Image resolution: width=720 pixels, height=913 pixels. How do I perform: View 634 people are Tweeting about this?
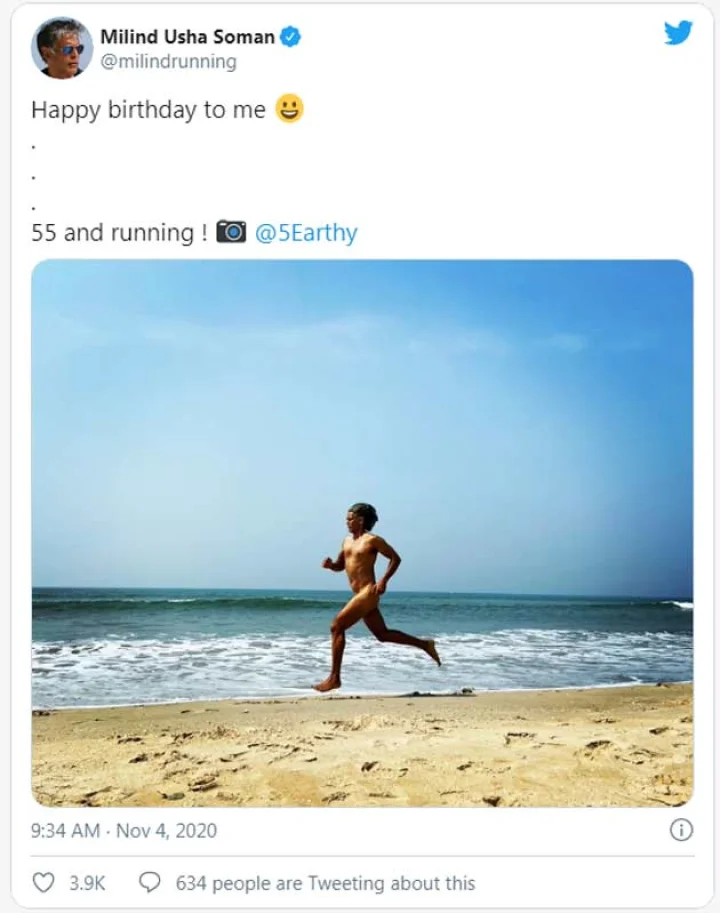tap(325, 883)
